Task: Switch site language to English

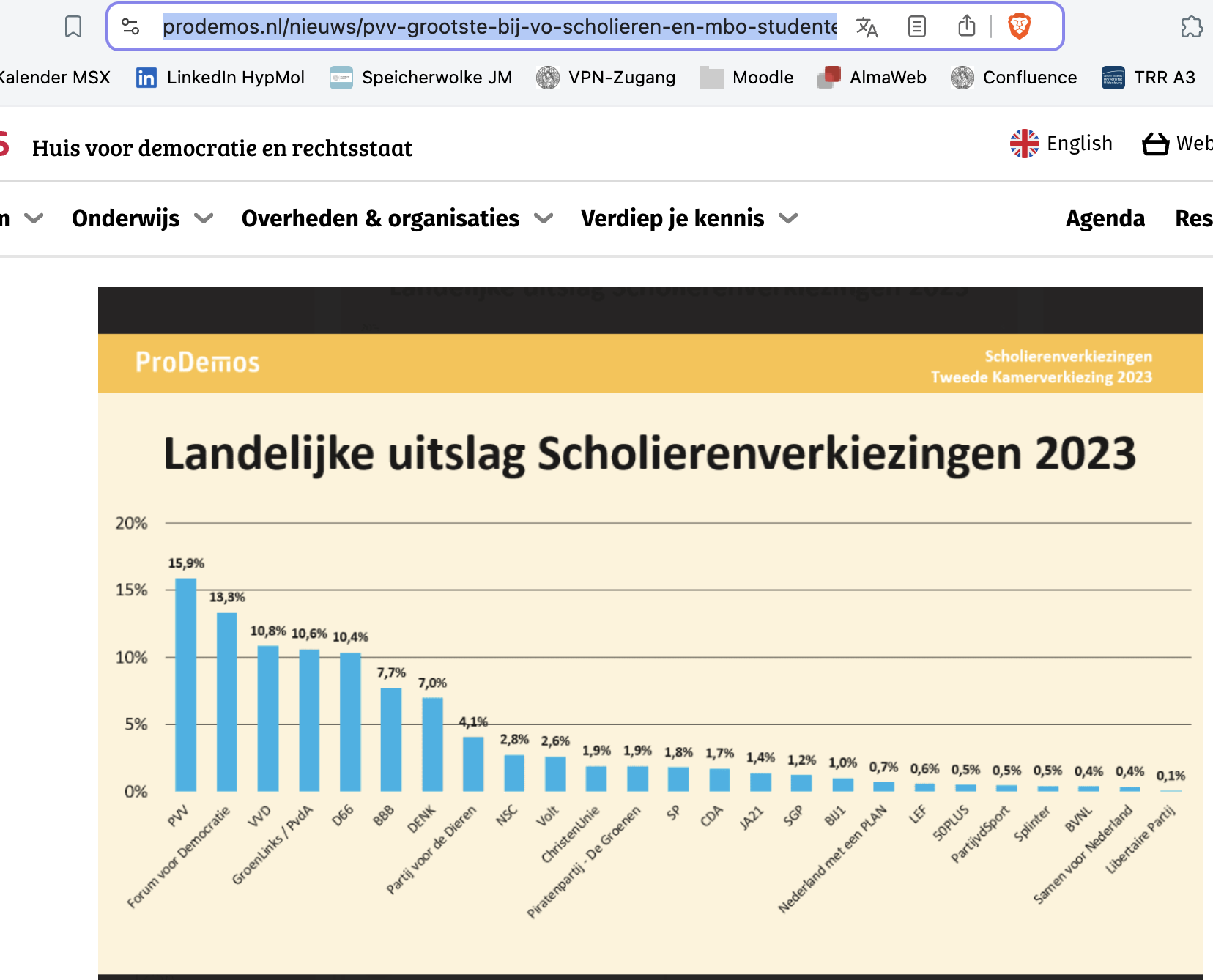Action: [x=1061, y=144]
